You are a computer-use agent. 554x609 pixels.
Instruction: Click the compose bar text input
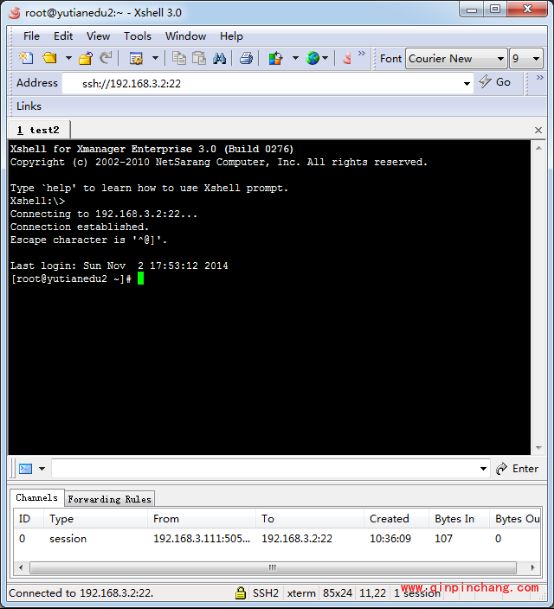point(265,469)
